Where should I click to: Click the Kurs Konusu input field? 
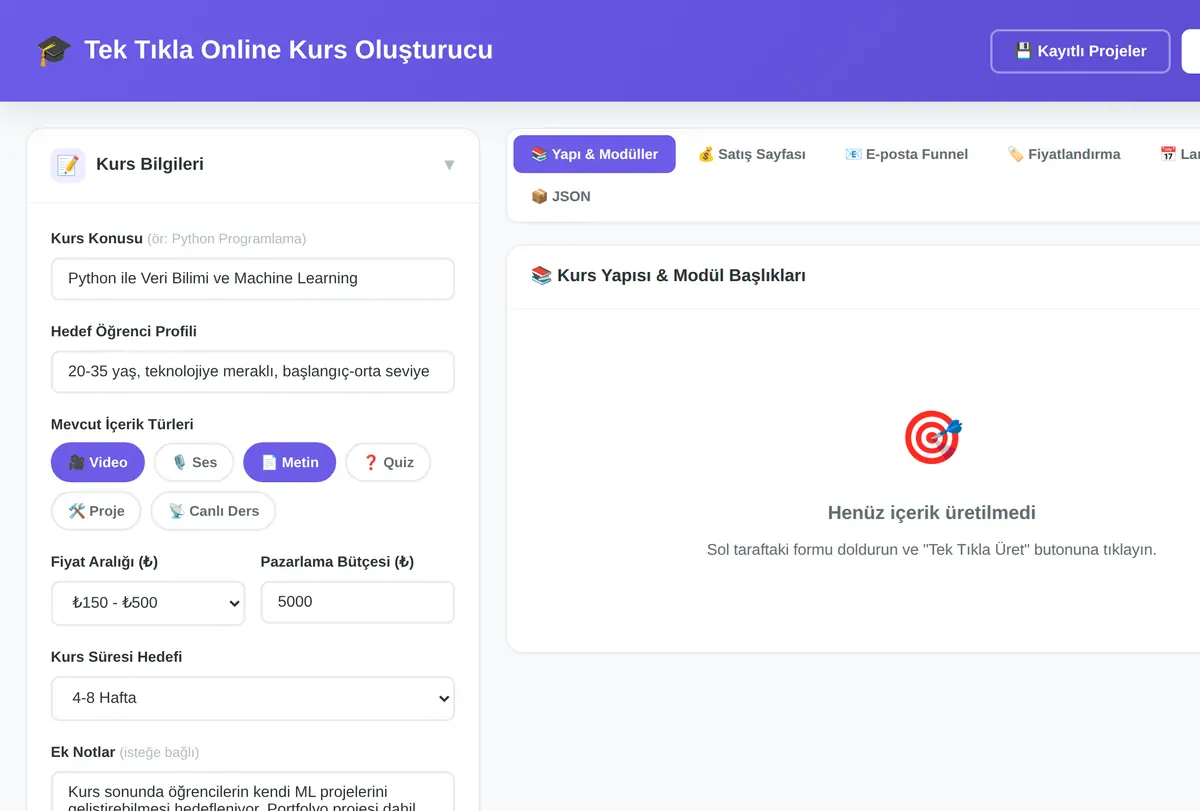pos(253,279)
